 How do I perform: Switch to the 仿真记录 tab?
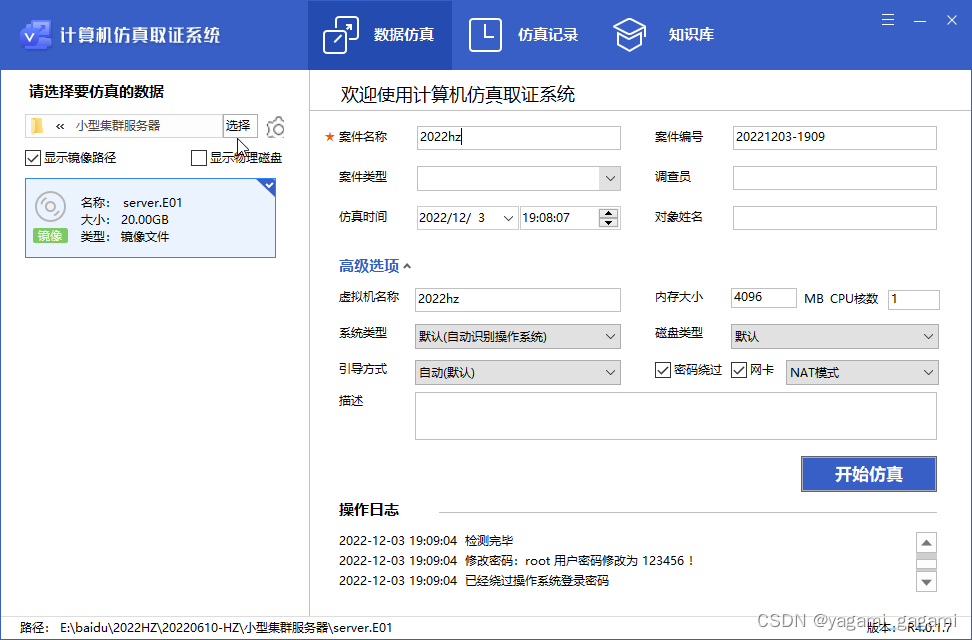pos(524,35)
